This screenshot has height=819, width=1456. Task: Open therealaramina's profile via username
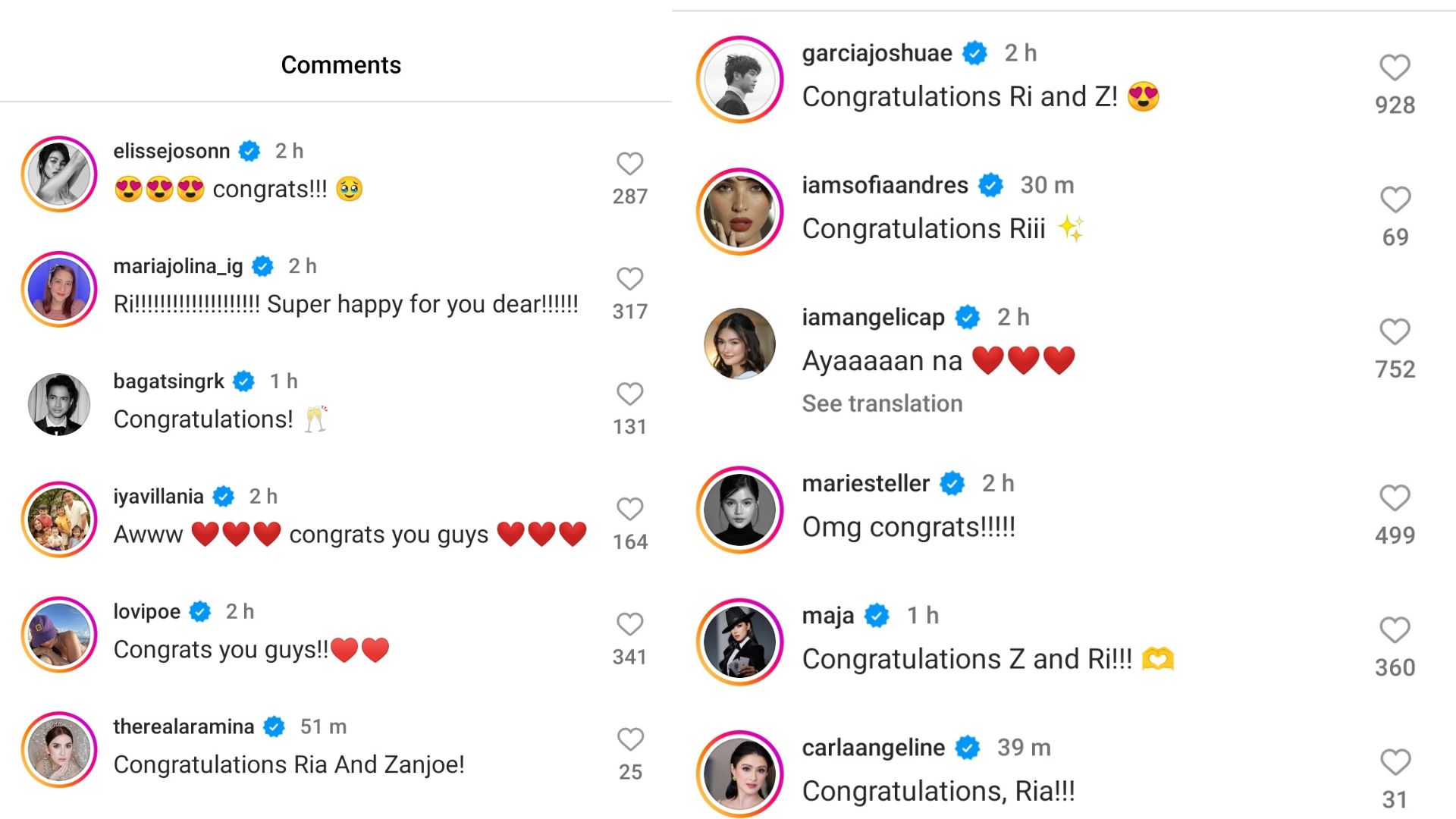[184, 726]
